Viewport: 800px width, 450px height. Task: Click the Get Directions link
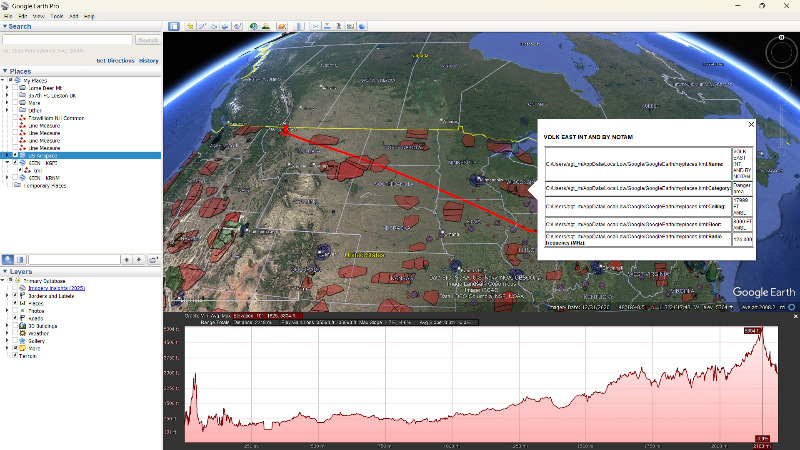pyautogui.click(x=115, y=61)
